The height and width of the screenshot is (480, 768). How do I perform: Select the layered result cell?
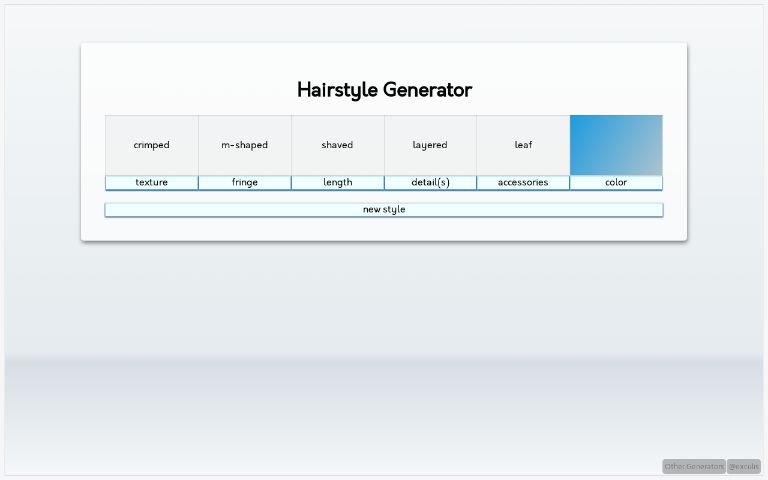click(x=430, y=145)
